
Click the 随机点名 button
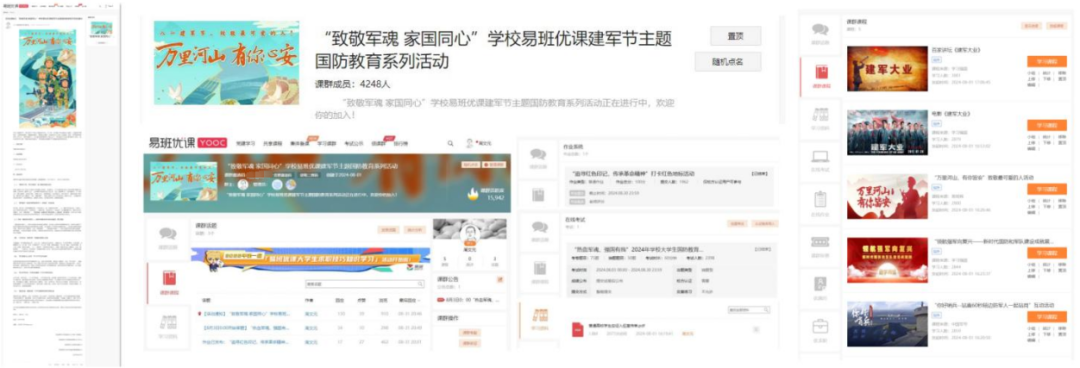pos(728,61)
